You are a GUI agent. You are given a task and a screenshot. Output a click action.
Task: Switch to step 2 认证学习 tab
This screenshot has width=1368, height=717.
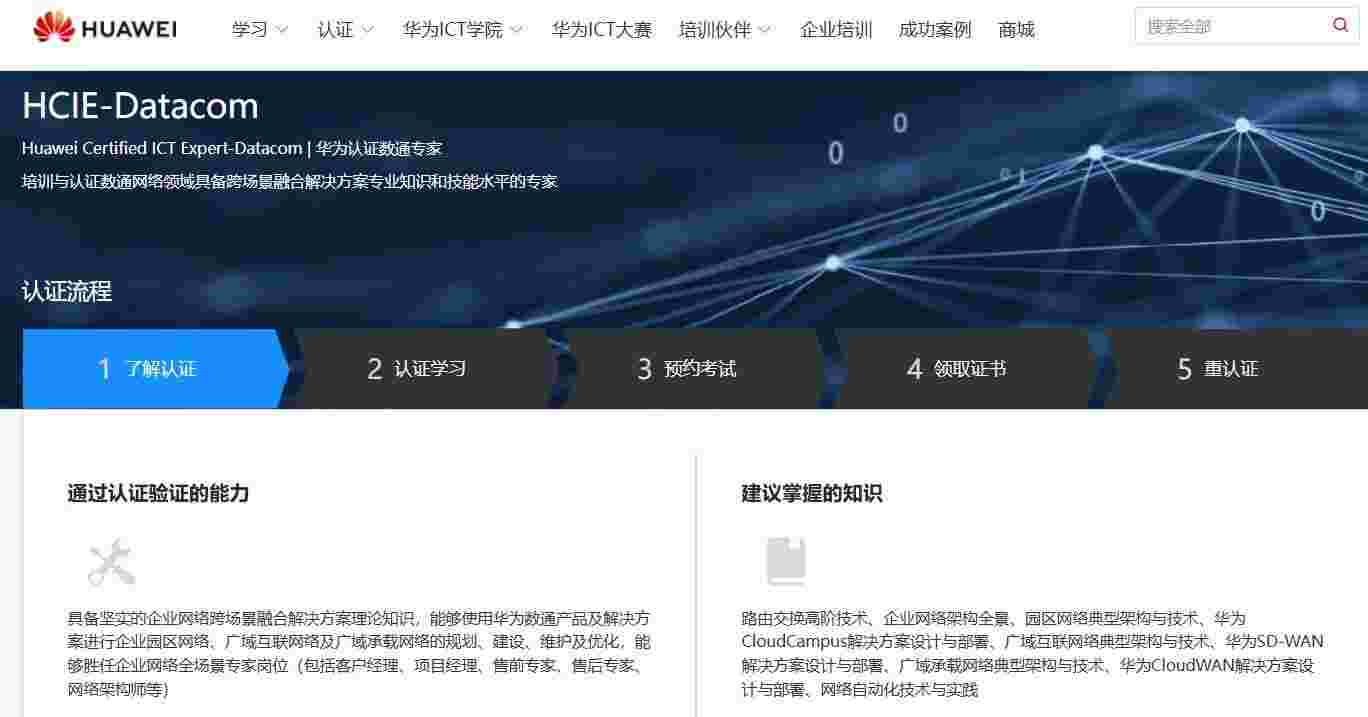pyautogui.click(x=420, y=369)
